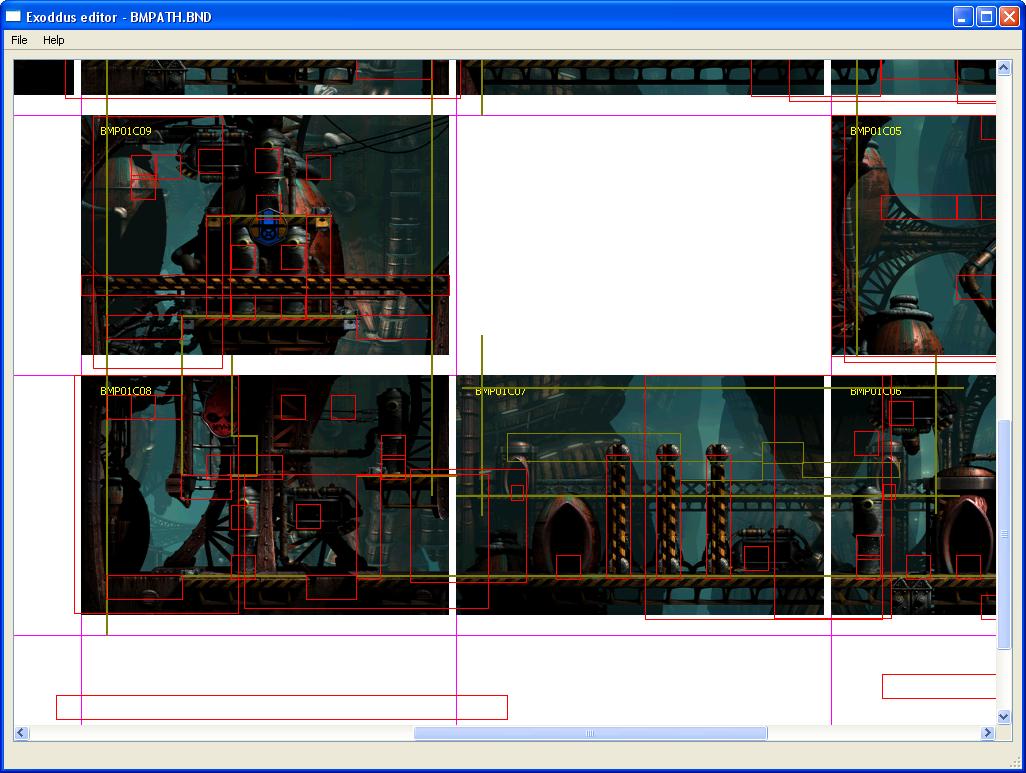The width and height of the screenshot is (1026, 773).
Task: Click the vertical scrollbar thumb
Action: point(1004,533)
